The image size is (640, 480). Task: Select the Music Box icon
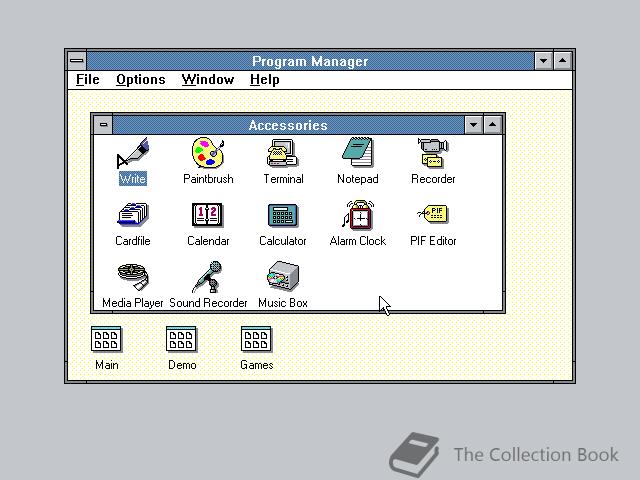[283, 276]
